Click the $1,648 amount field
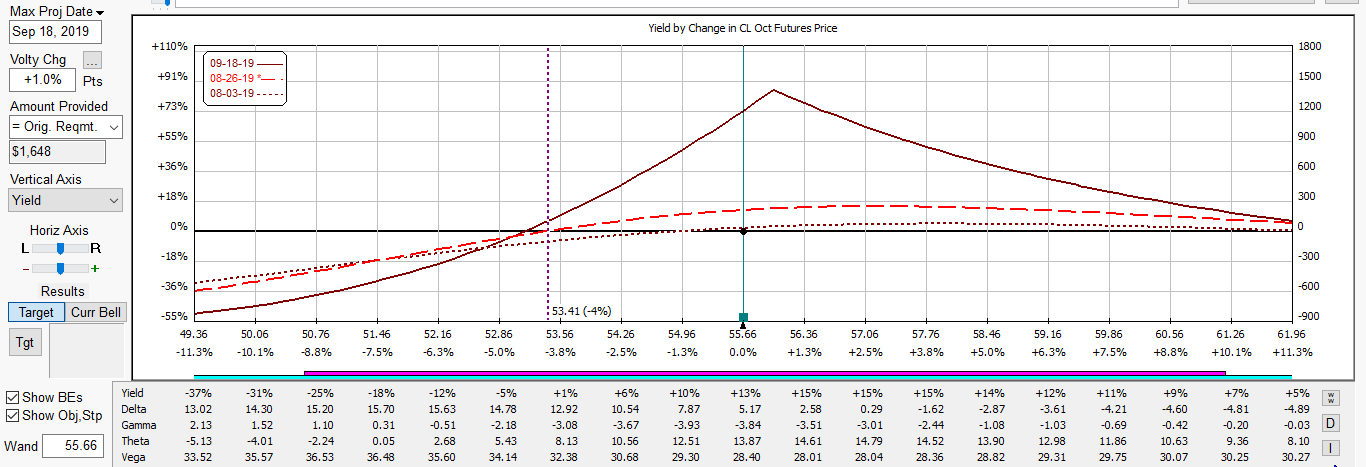This screenshot has width=1366, height=467. (x=57, y=152)
